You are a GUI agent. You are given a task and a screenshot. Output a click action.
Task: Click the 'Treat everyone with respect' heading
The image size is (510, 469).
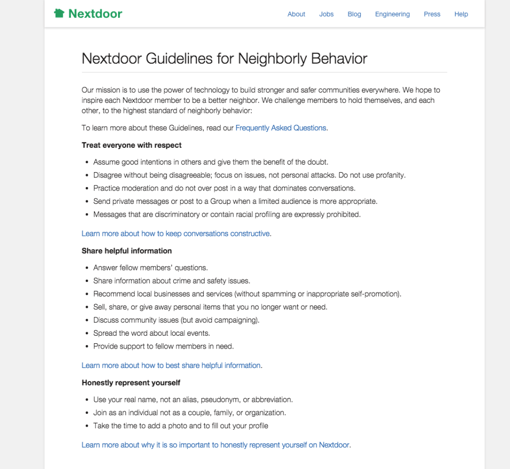click(x=132, y=145)
